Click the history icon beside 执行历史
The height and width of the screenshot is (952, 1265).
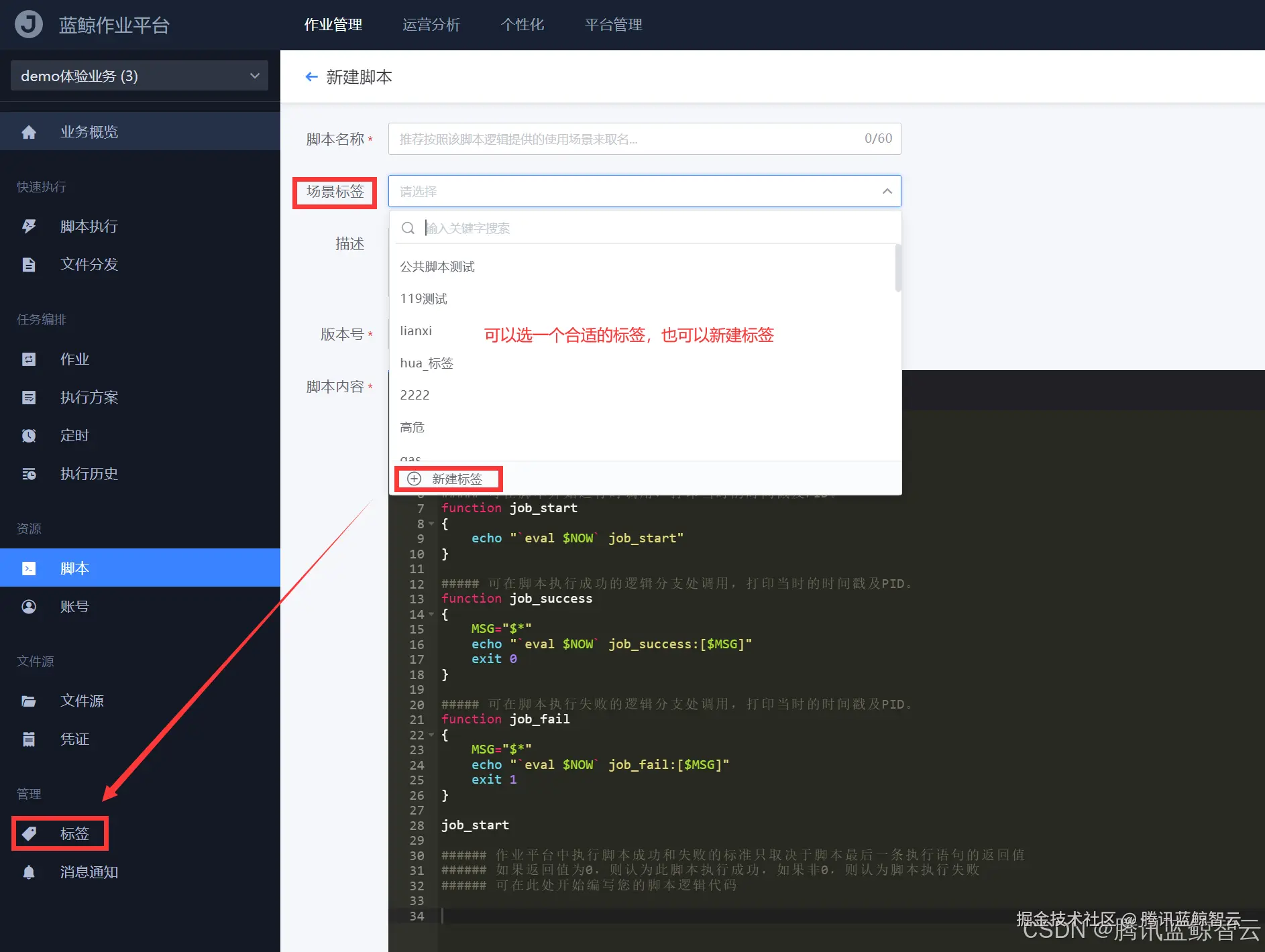(29, 474)
